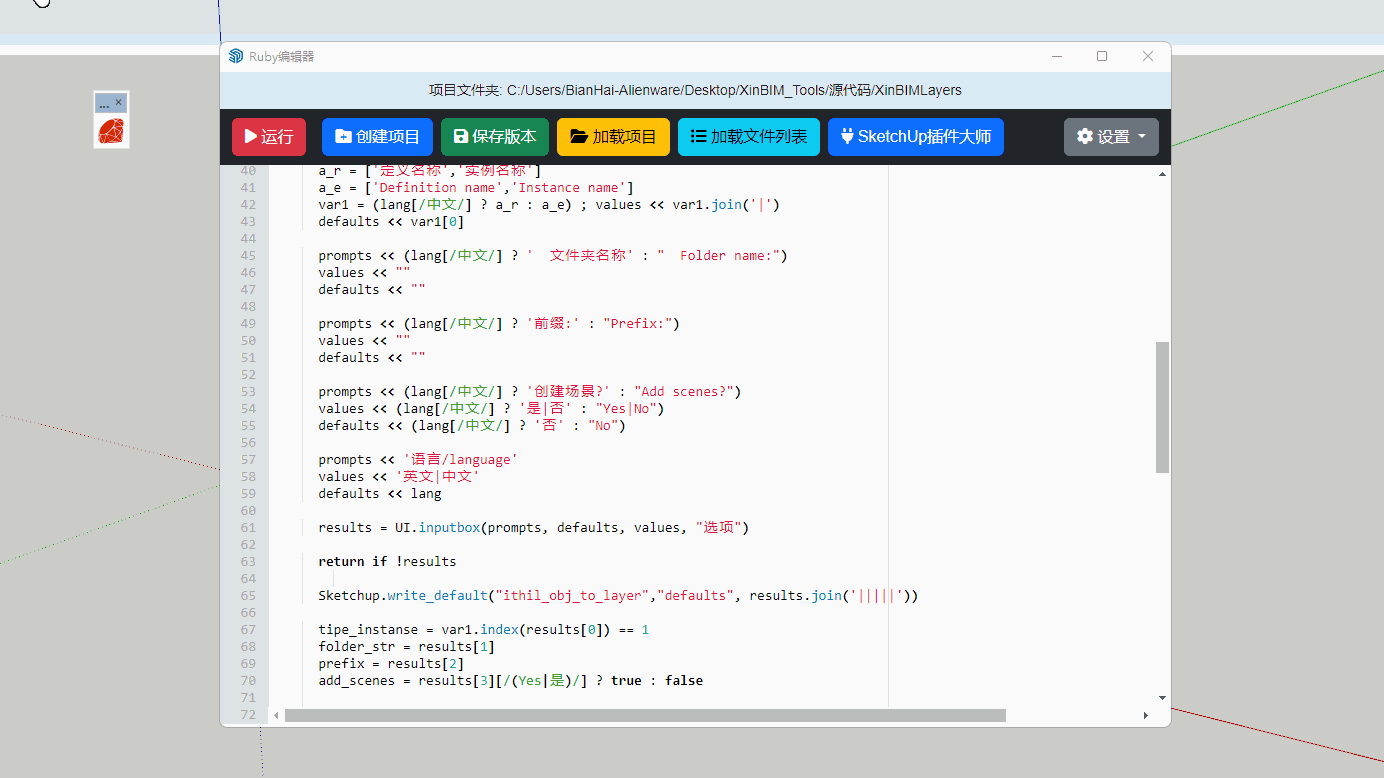The height and width of the screenshot is (778, 1384).
Task: Click the 项目文件夹 path bar
Action: coord(695,90)
